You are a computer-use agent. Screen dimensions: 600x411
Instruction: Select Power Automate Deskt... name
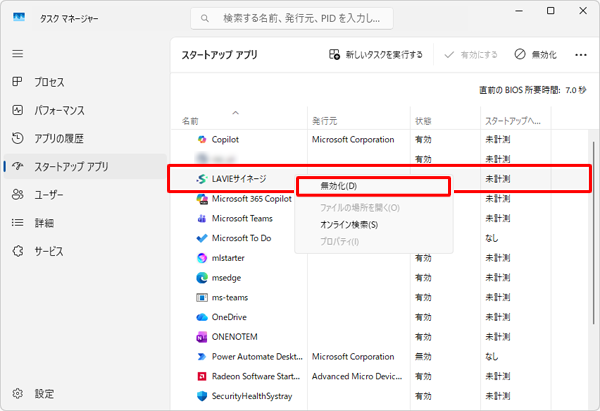[x=257, y=357]
